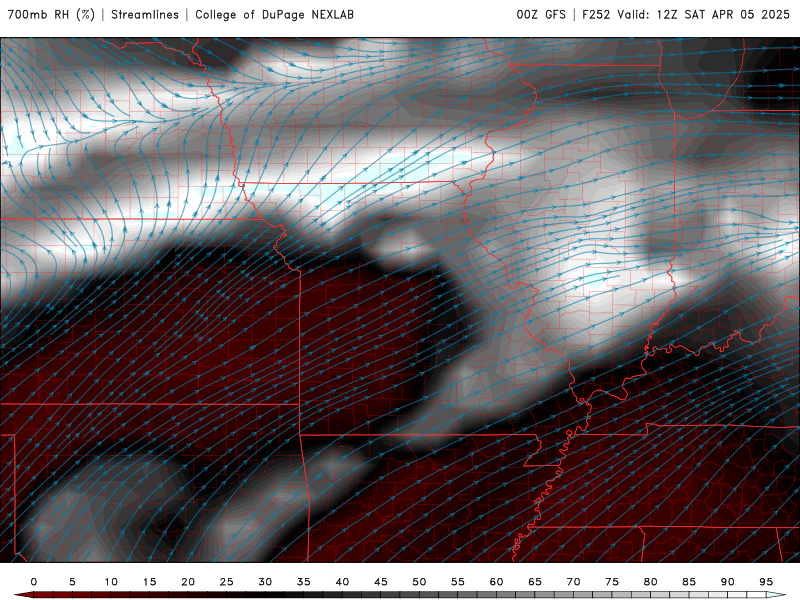Image resolution: width=800 pixels, height=600 pixels.
Task: Click the '0' value on the color scale
Action: tap(34, 582)
